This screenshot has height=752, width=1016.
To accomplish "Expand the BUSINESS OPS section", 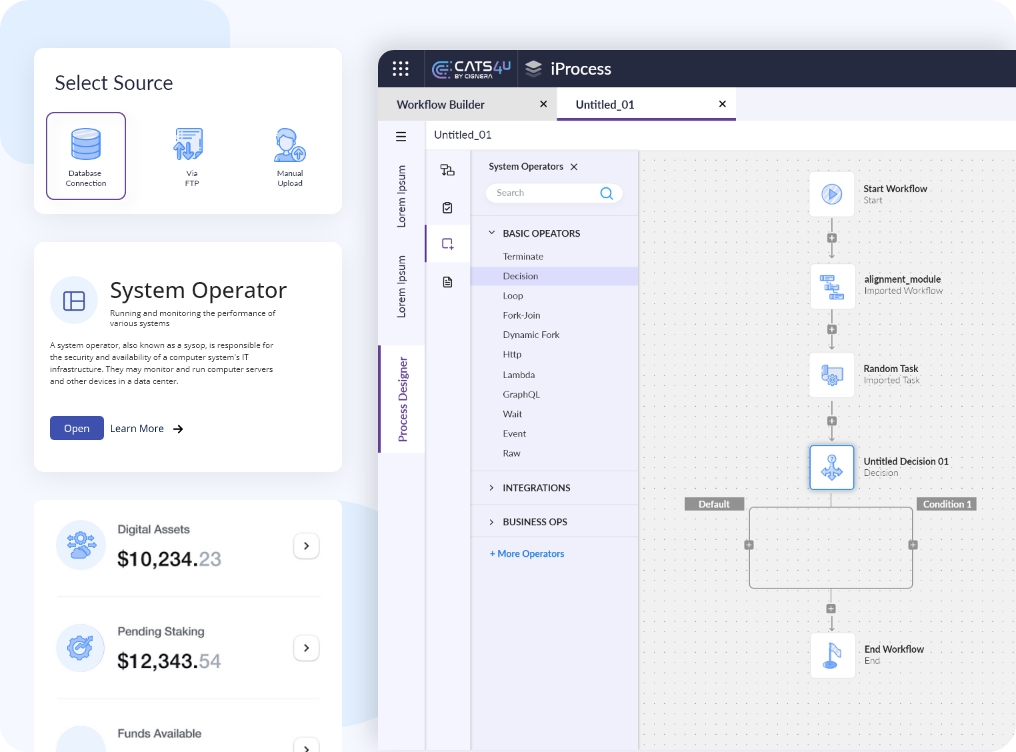I will pos(492,522).
